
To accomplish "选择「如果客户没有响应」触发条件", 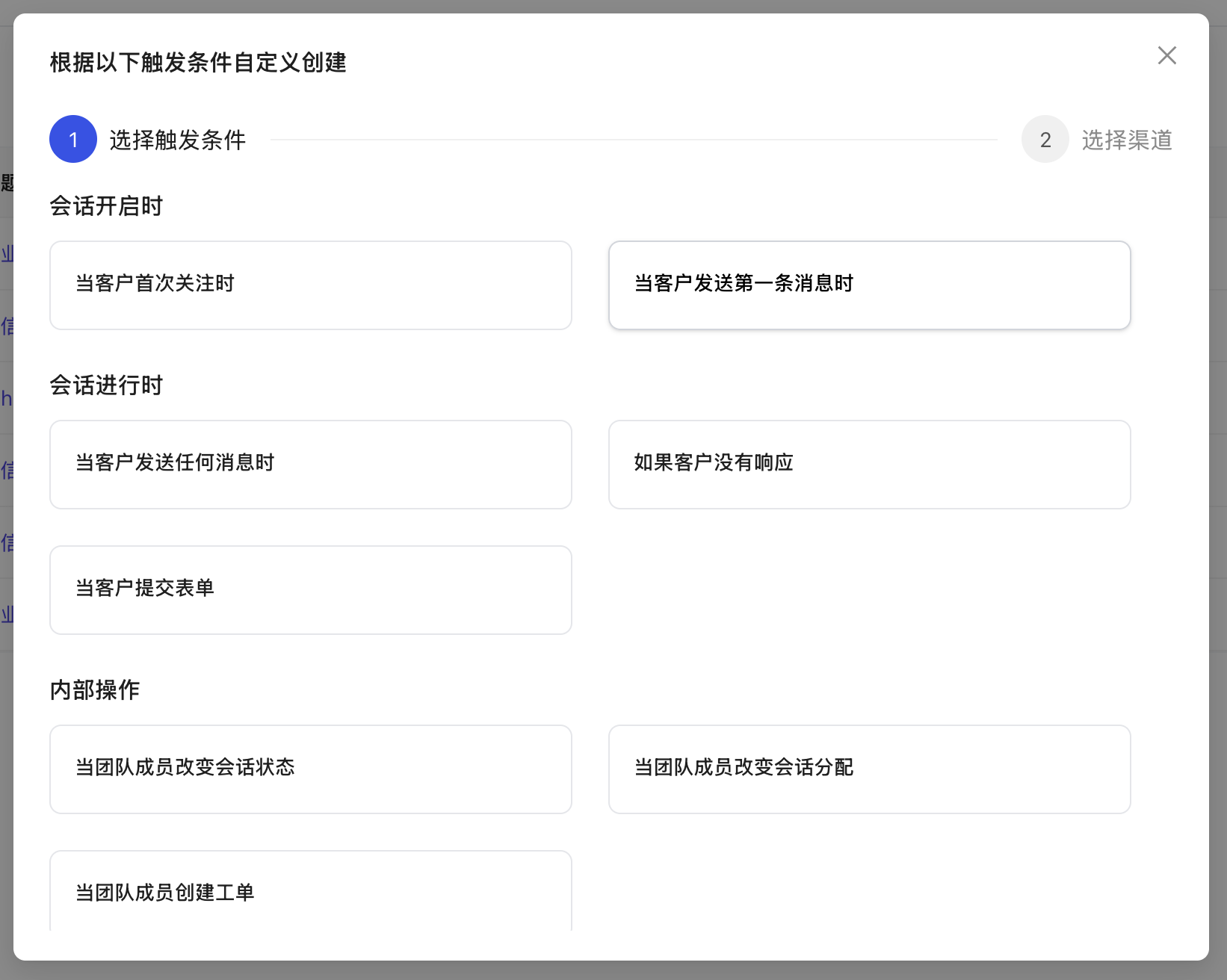I will [x=869, y=464].
